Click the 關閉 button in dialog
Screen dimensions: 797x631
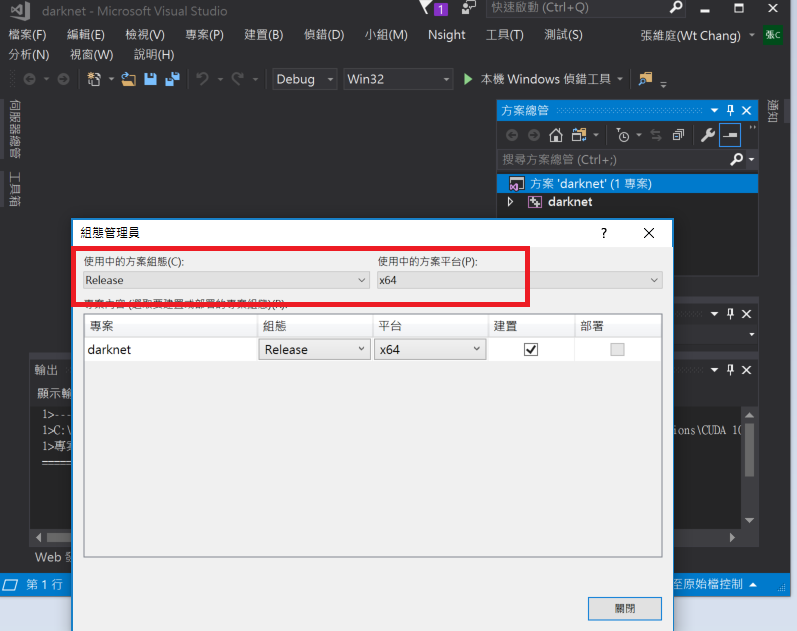click(x=625, y=609)
